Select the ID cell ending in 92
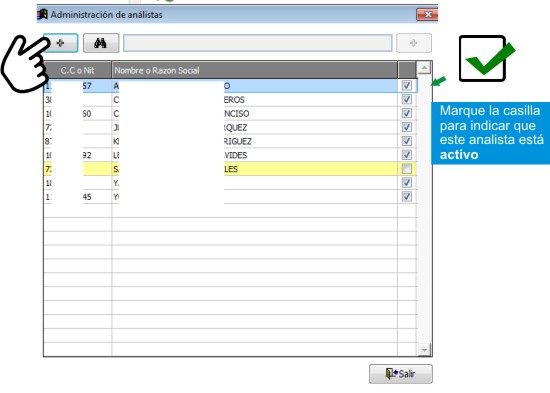Viewport: 550px width, 393px height. (78, 155)
